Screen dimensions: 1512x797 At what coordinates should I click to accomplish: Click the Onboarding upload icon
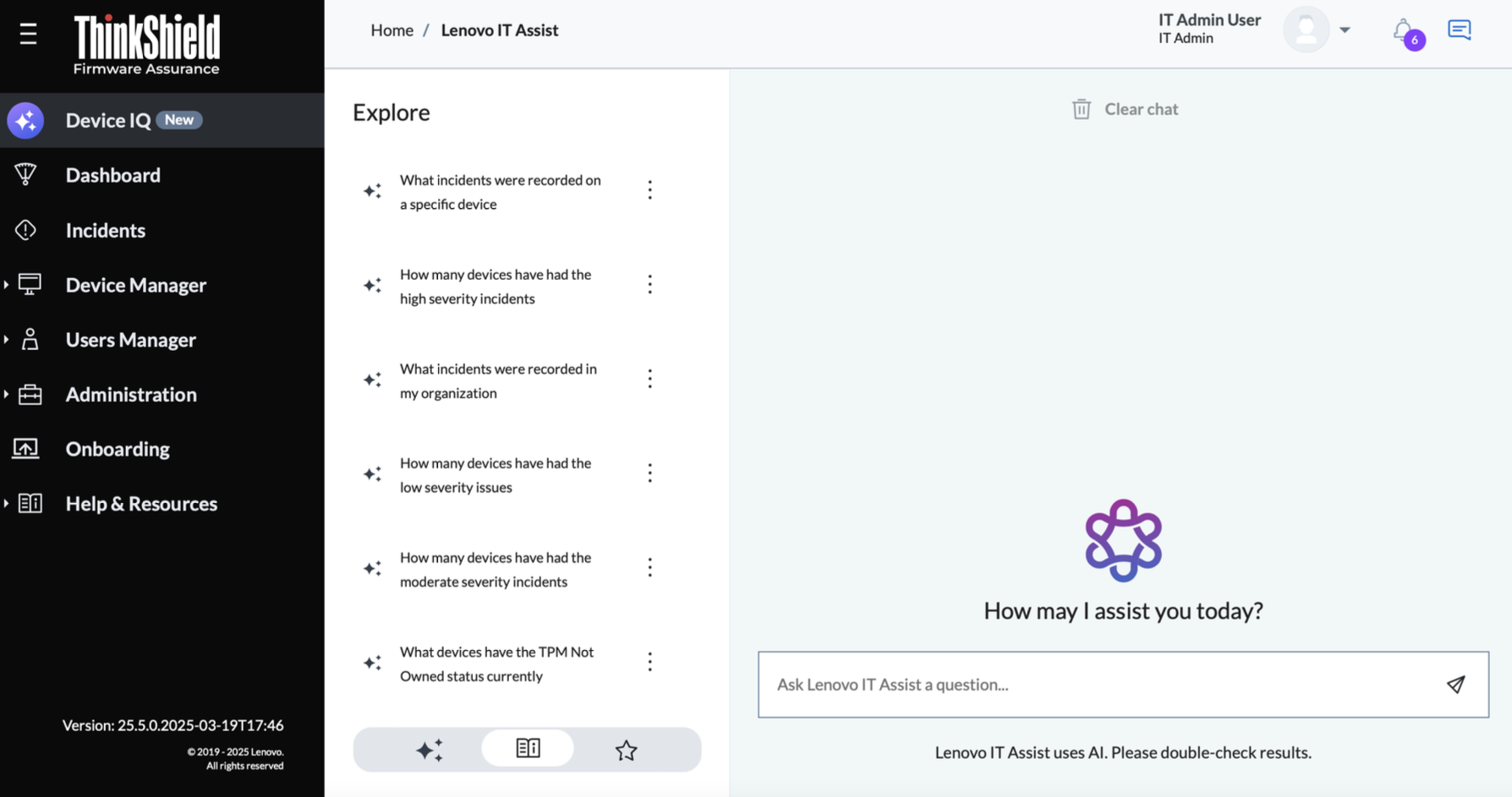[25, 448]
